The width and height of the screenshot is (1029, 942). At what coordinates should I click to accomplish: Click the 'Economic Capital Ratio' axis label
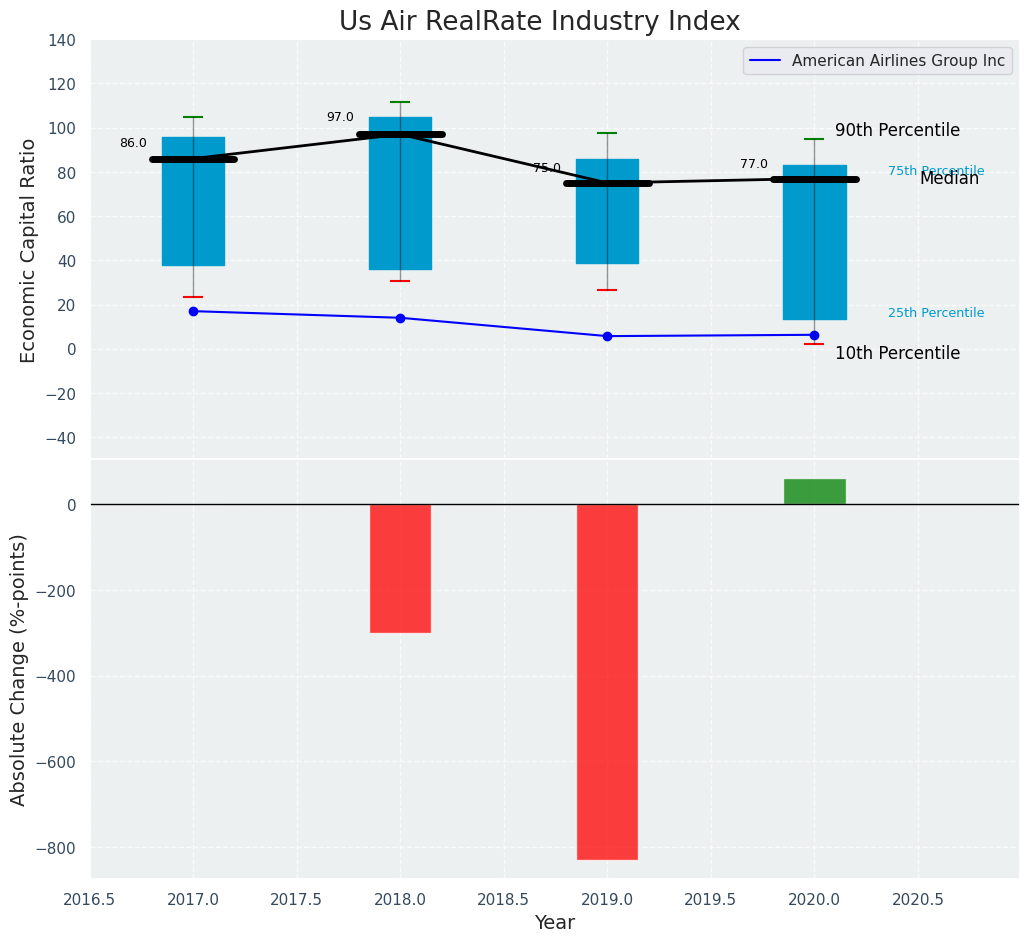click(27, 251)
